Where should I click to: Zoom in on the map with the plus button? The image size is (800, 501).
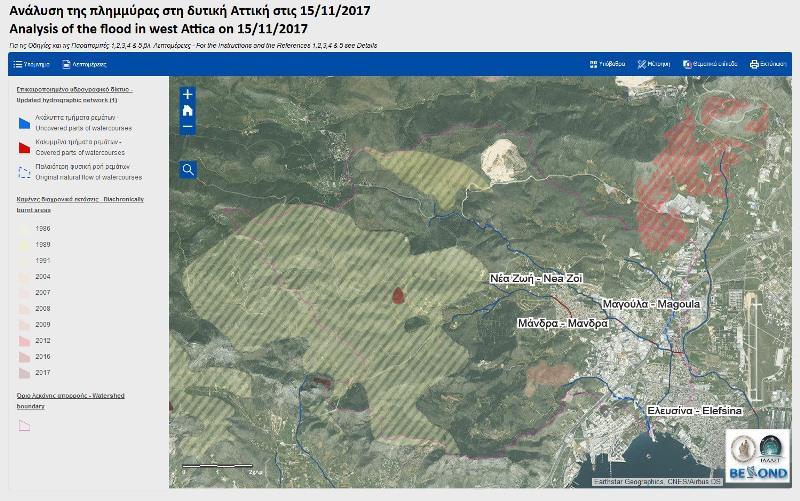pos(188,94)
